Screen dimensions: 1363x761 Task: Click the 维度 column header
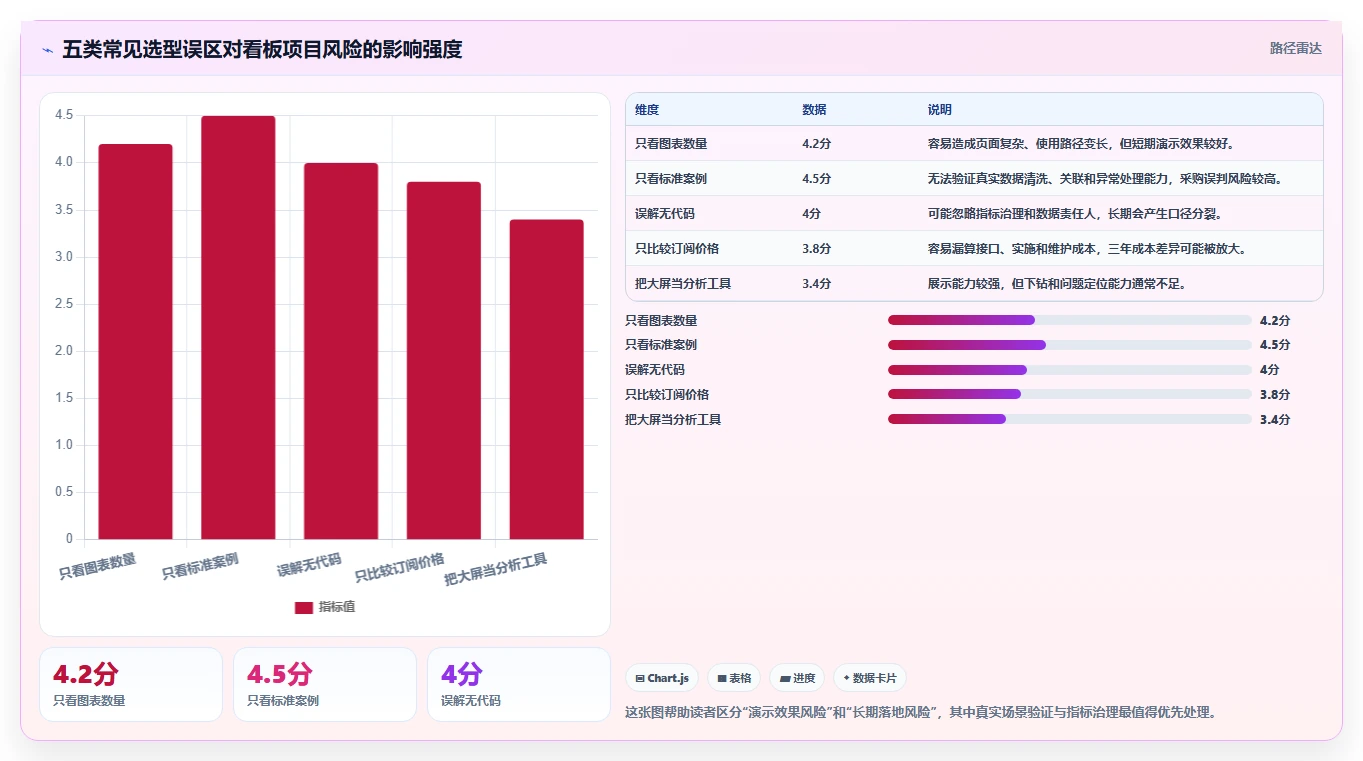647,110
